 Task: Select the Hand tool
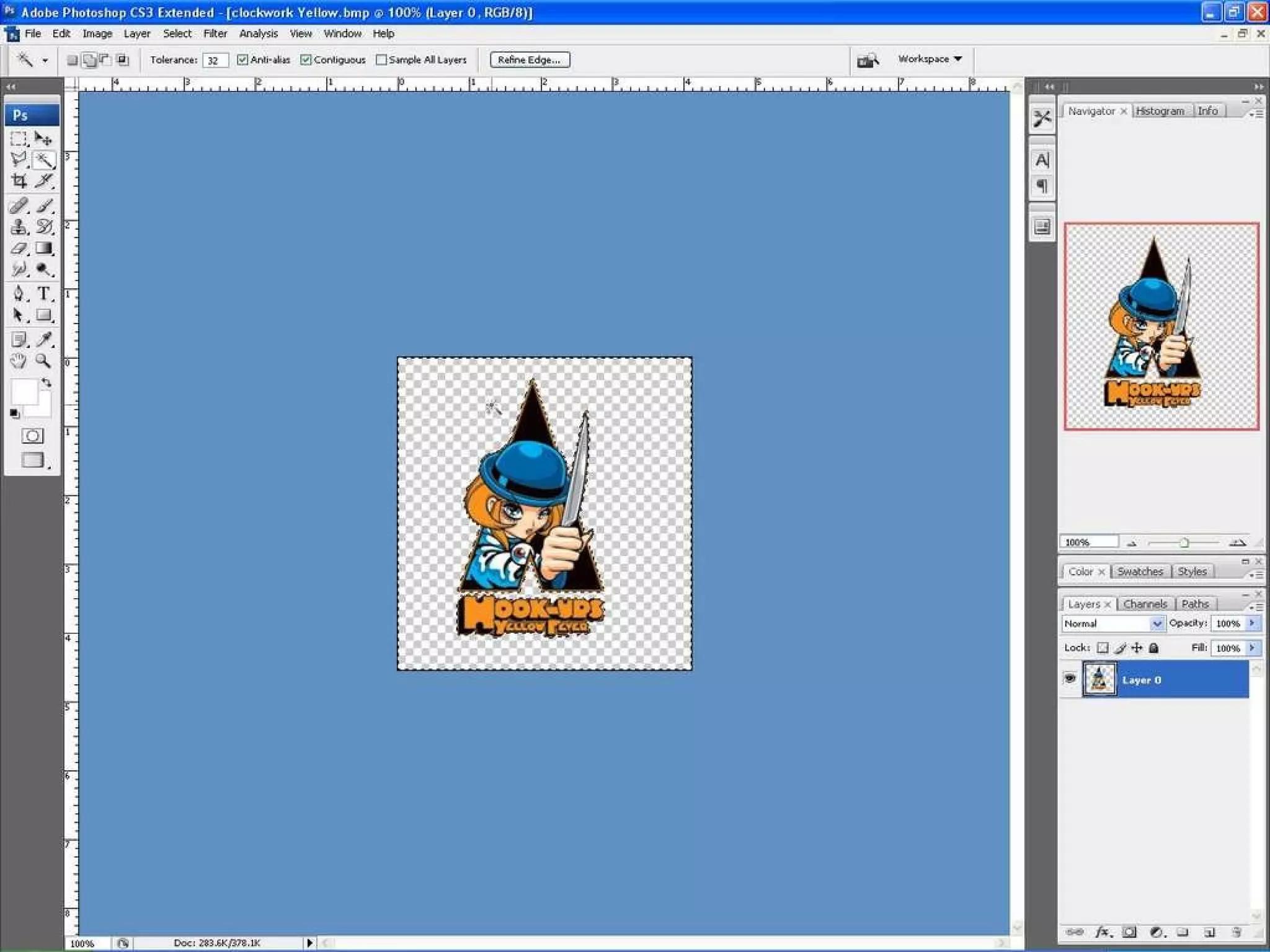pyautogui.click(x=19, y=361)
